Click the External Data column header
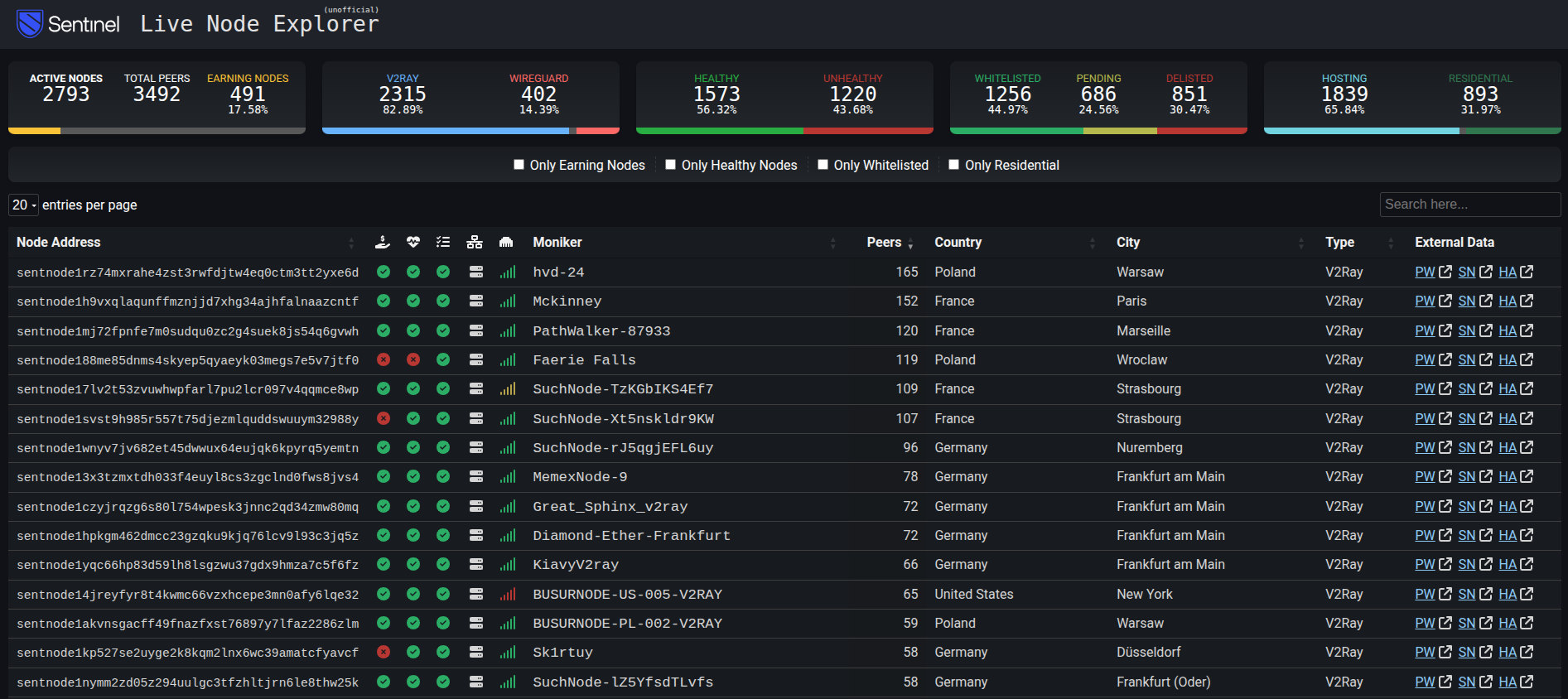Screen dimensions: 1568x699 [1455, 242]
